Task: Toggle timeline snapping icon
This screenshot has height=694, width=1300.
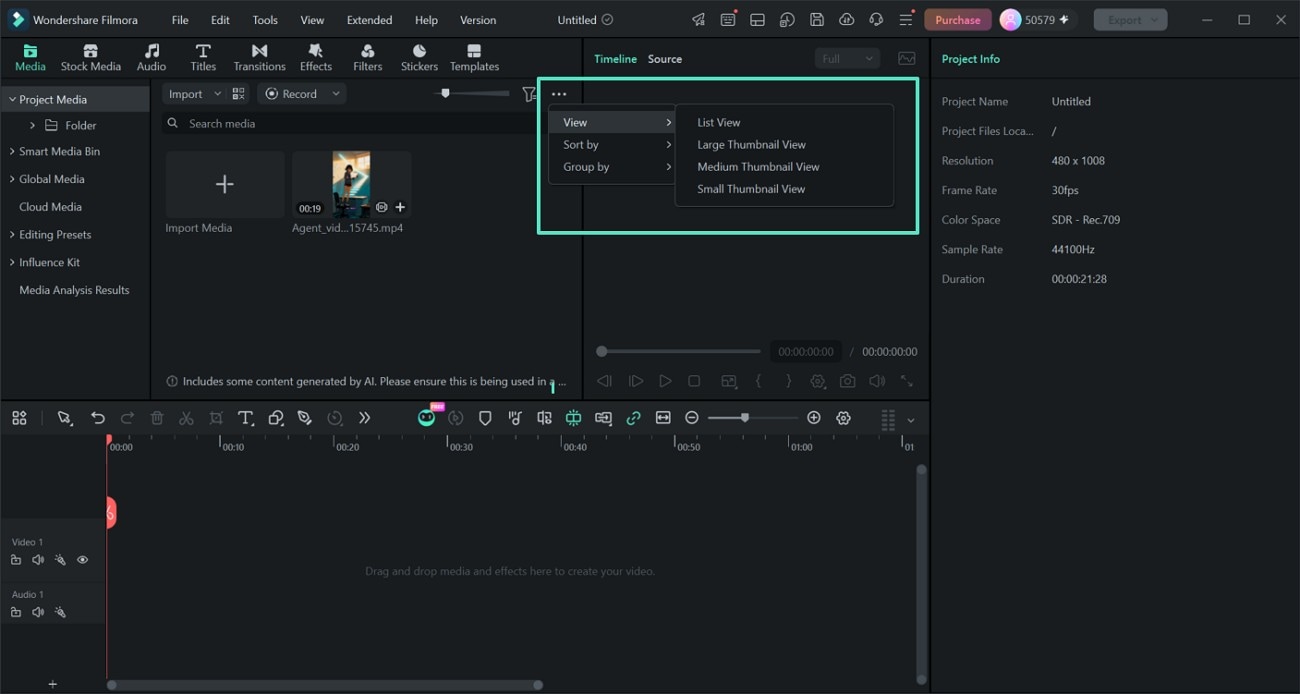Action: point(574,418)
